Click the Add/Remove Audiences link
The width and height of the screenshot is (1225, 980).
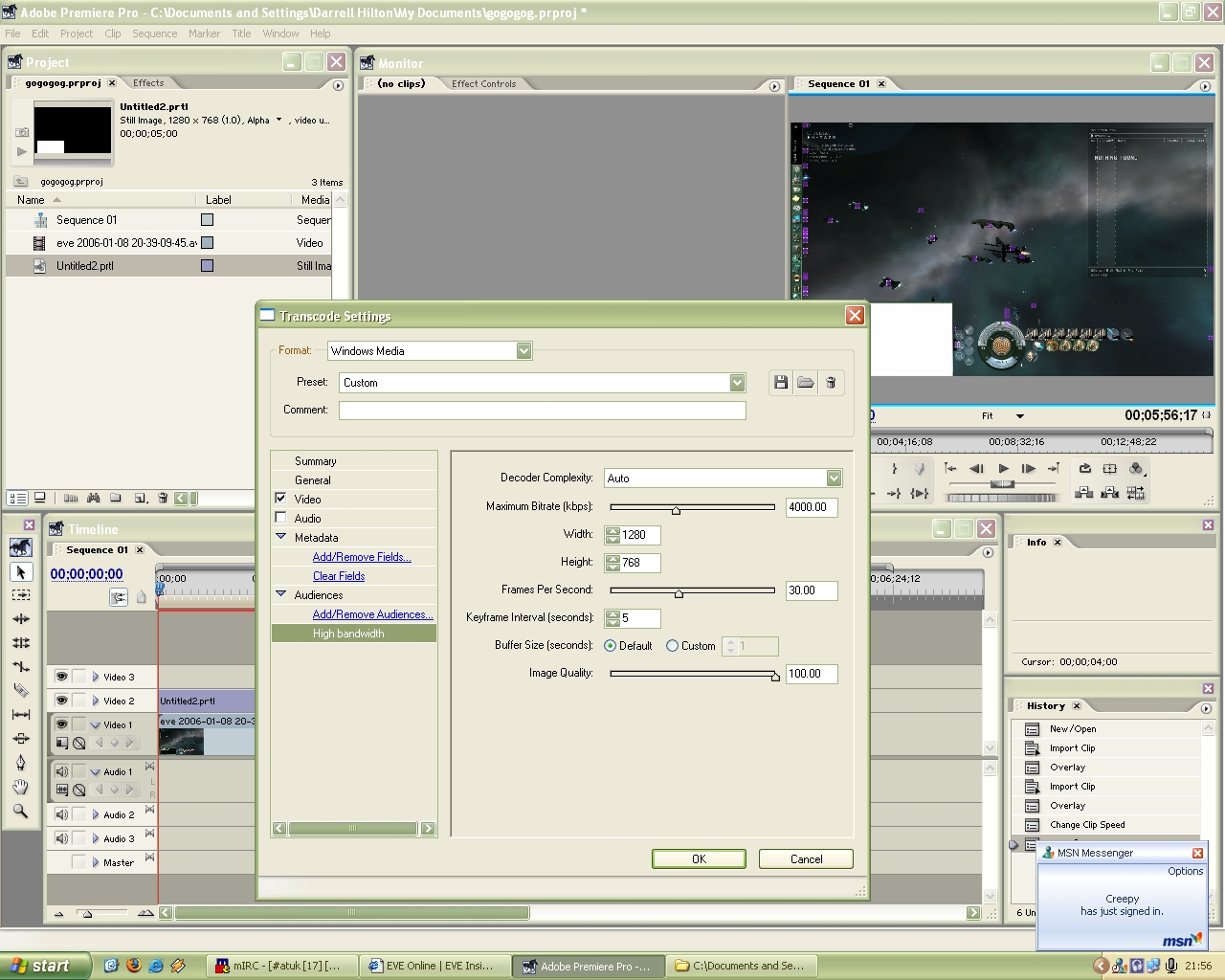(372, 614)
